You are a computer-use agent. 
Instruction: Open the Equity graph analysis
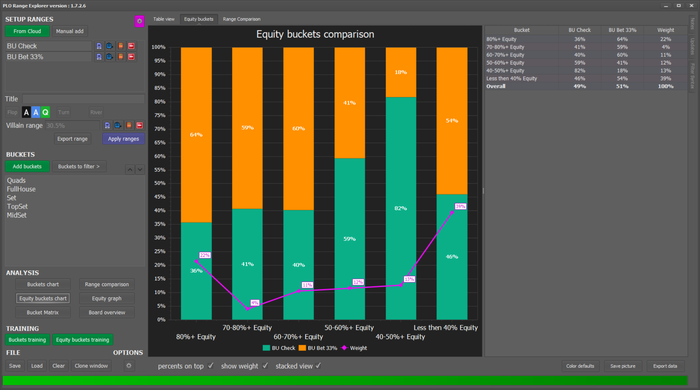107,299
